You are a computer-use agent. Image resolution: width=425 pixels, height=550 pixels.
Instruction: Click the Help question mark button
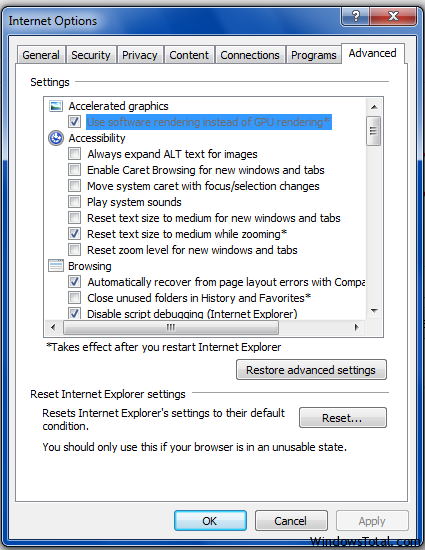(x=355, y=16)
